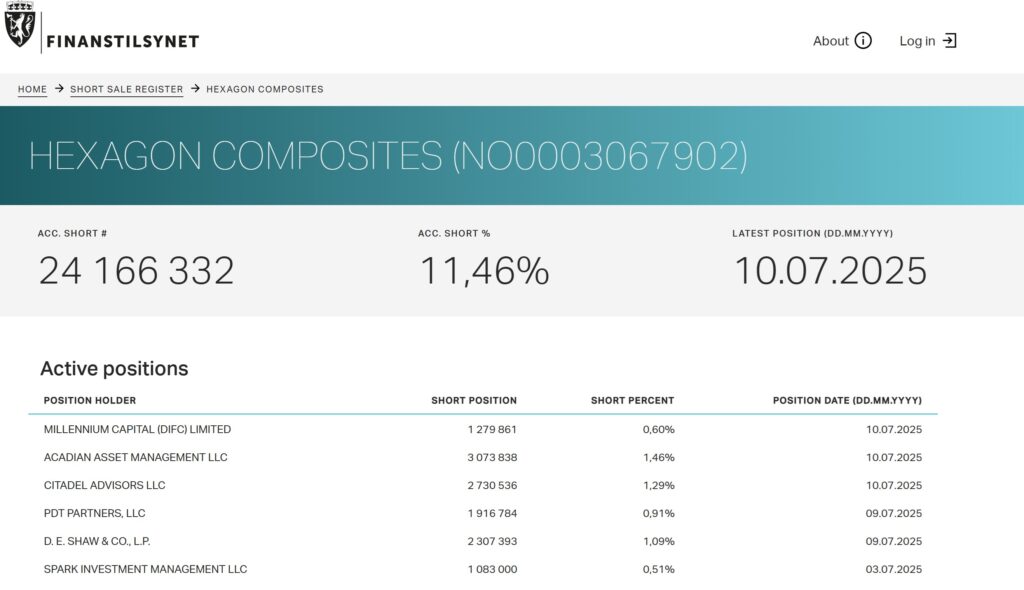
Task: Click PDT Partners' position date 09.07.2025
Action: [894, 514]
